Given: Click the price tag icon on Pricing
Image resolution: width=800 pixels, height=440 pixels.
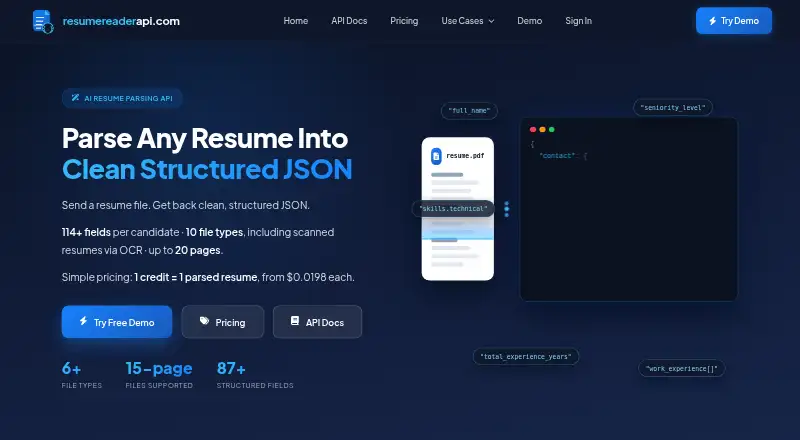Looking at the screenshot, I should click(x=204, y=321).
